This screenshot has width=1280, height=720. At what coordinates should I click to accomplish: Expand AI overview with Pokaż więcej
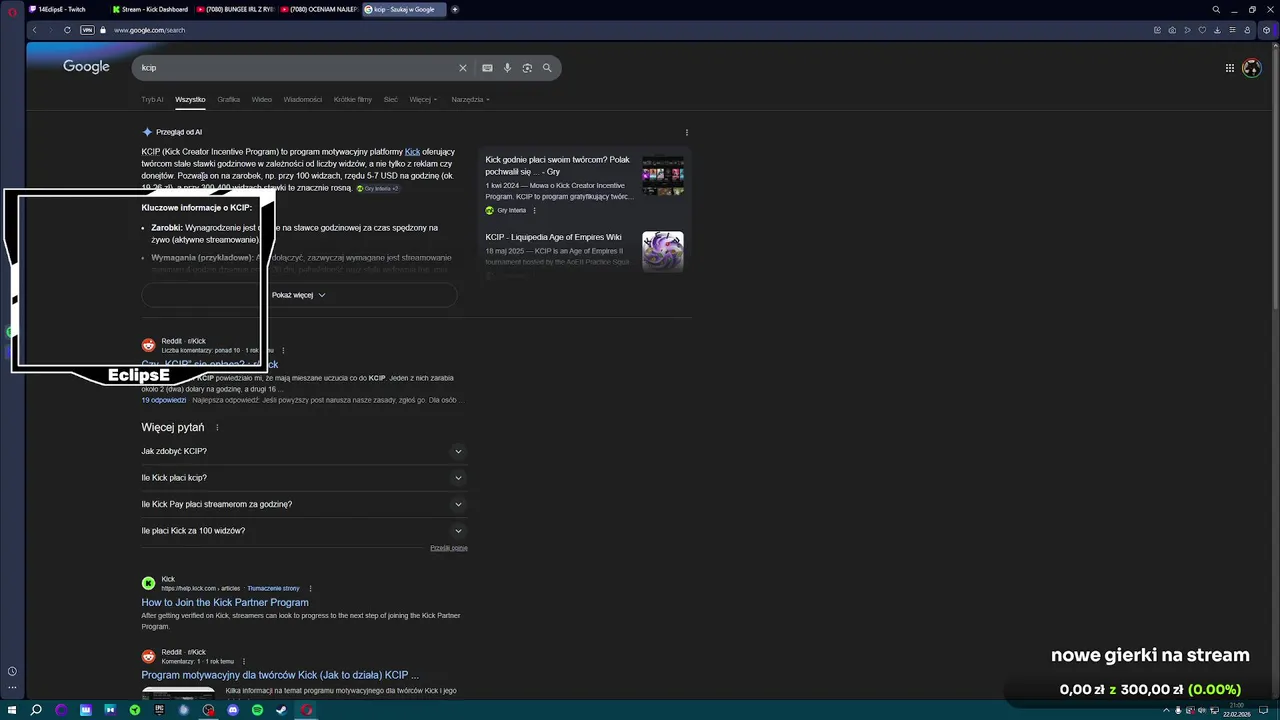click(299, 295)
